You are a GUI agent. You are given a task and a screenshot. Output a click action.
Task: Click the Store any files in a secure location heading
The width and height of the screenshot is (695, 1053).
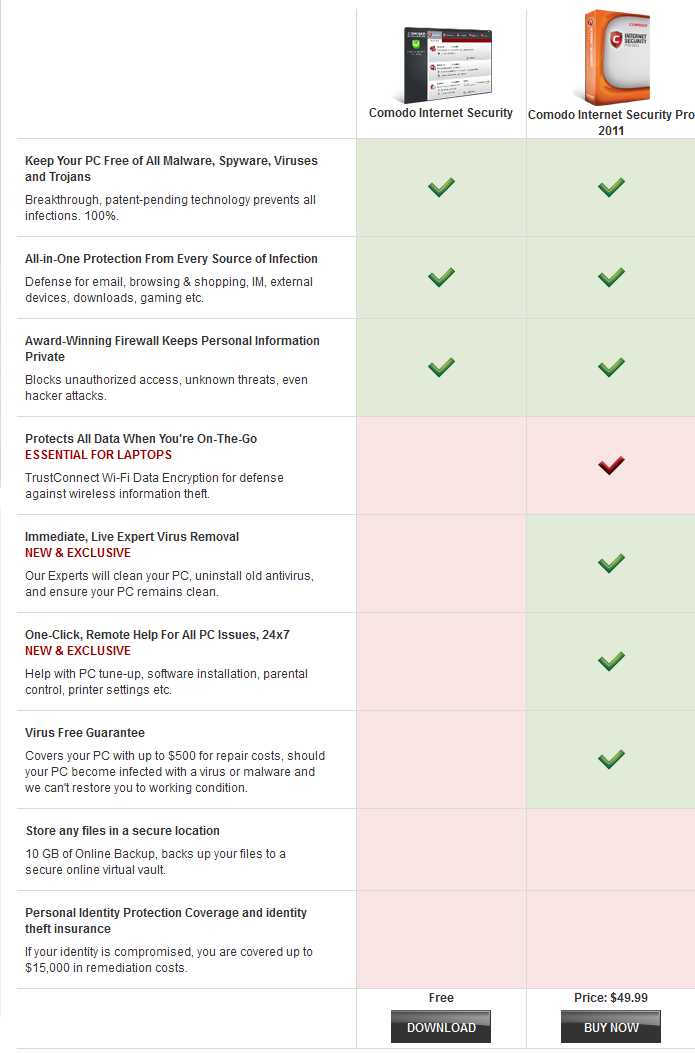[x=123, y=831]
